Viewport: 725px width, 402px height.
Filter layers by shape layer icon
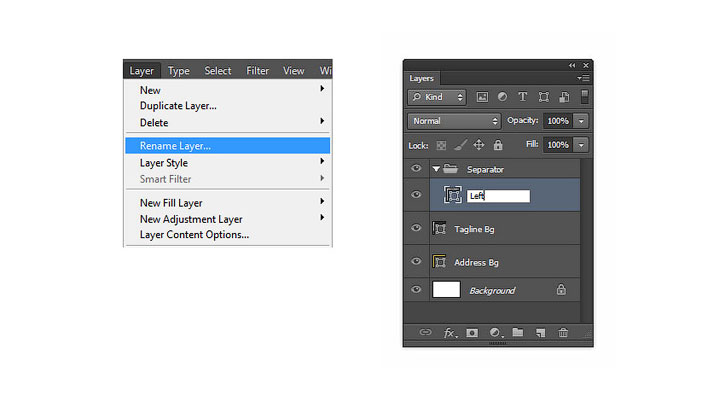[544, 97]
